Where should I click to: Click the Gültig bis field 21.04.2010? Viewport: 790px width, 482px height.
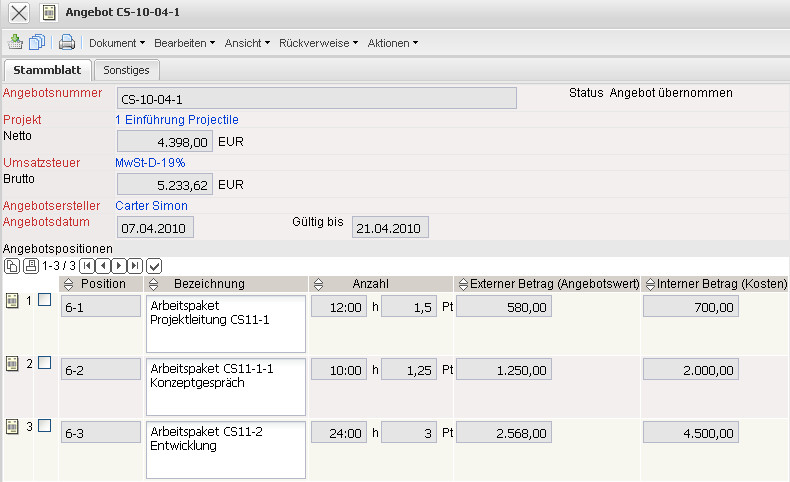pos(390,227)
